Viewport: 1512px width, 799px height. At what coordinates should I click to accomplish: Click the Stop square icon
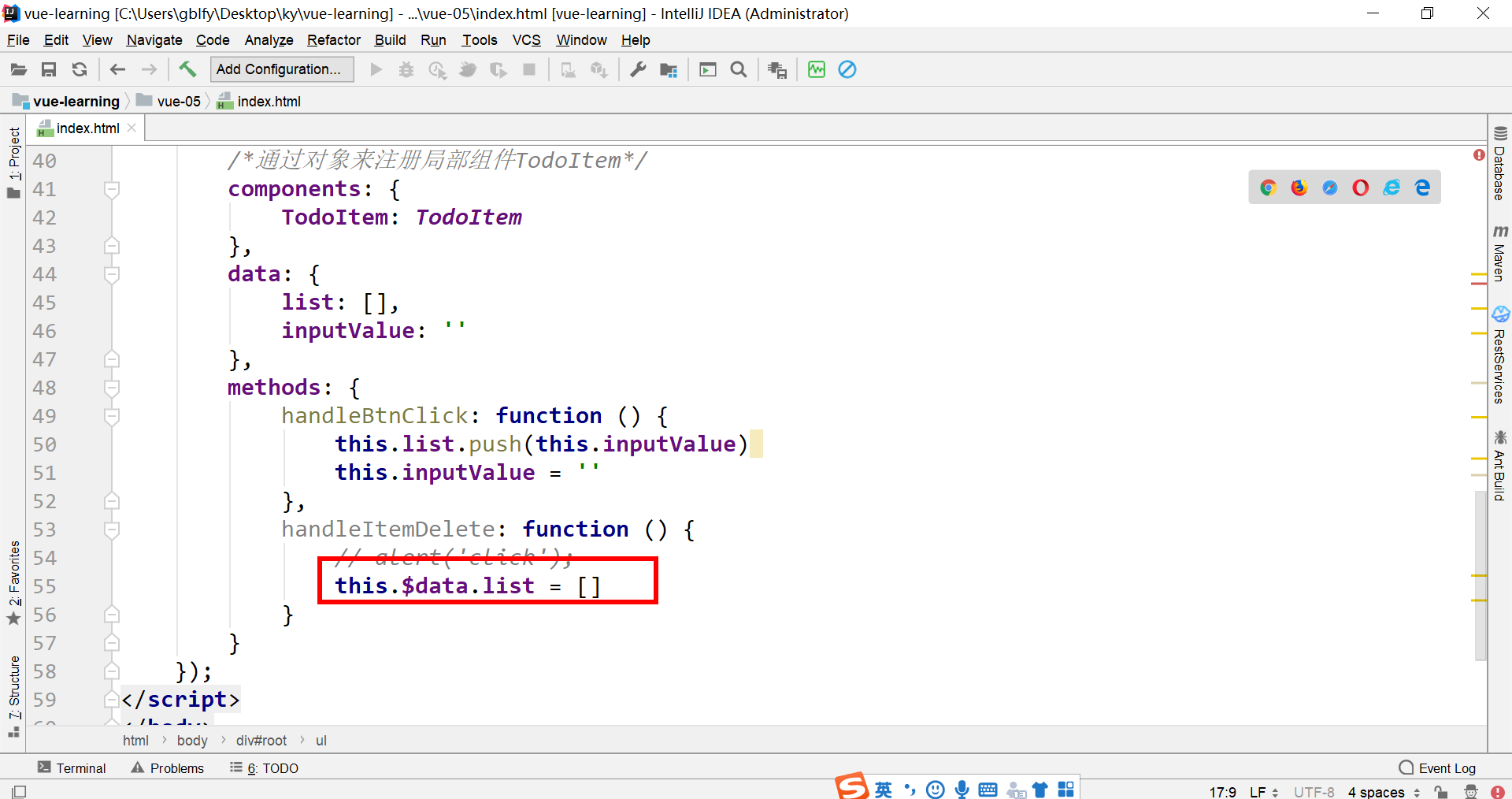tap(529, 69)
